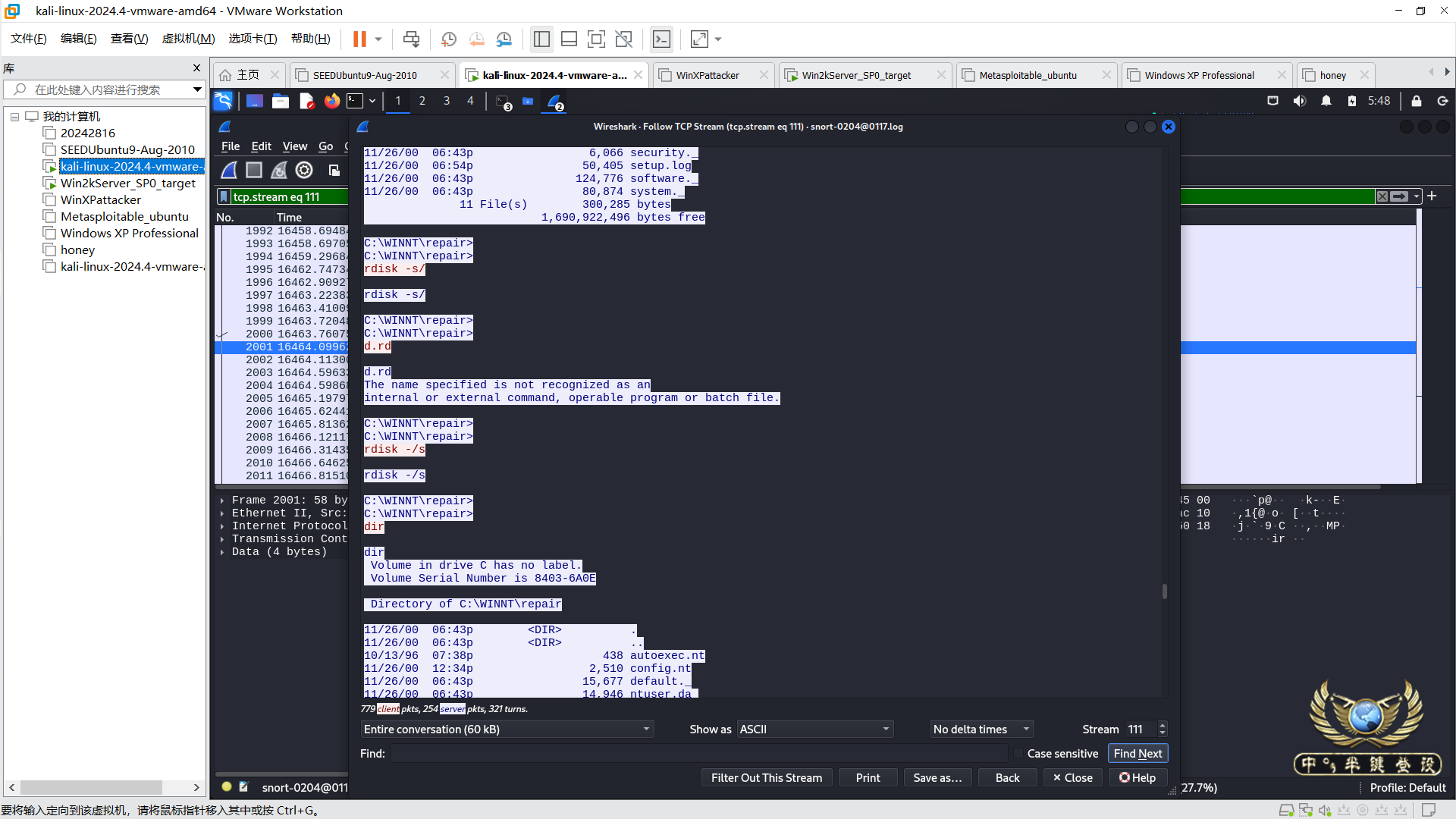Click the Filter Out This Stream button
The image size is (1456, 819).
pos(766,777)
